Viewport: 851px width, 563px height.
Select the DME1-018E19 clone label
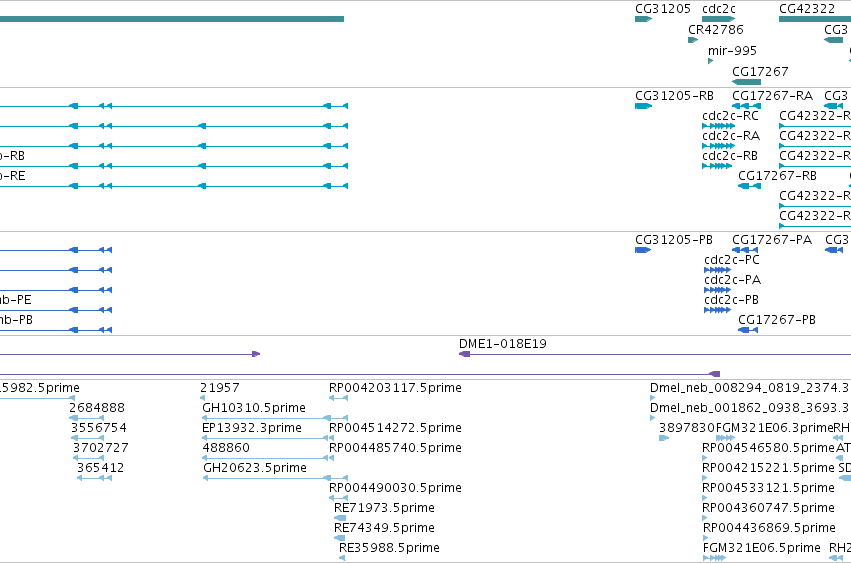(x=503, y=344)
